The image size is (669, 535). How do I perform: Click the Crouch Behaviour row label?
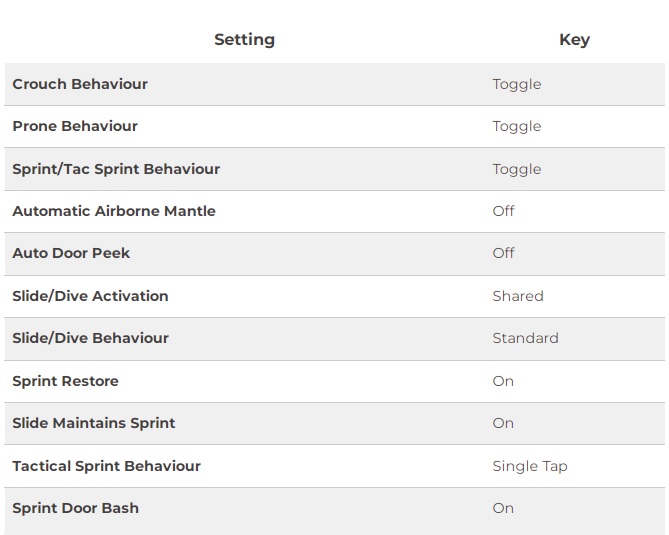point(80,84)
